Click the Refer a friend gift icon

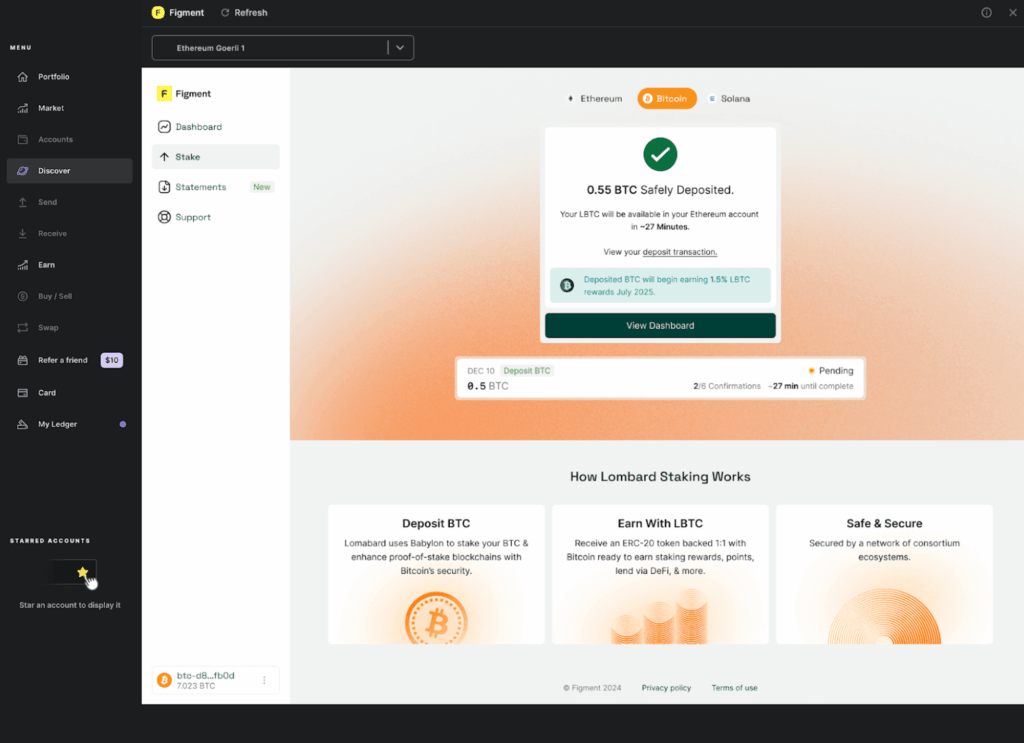click(23, 360)
